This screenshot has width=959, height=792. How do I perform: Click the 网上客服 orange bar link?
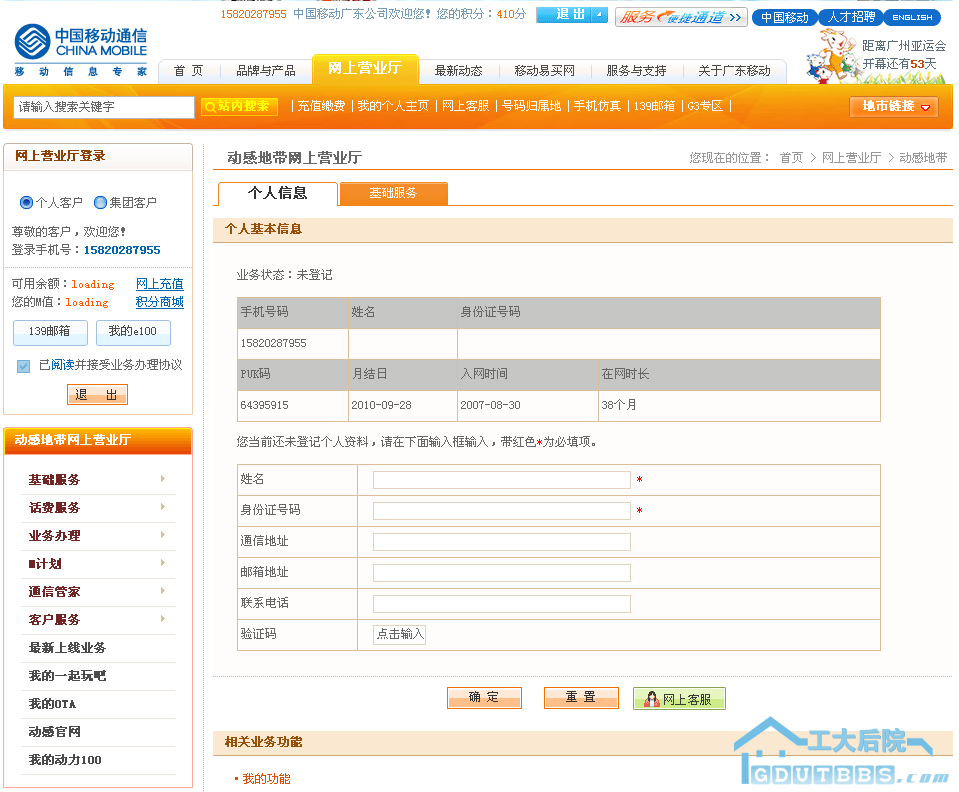click(x=465, y=106)
